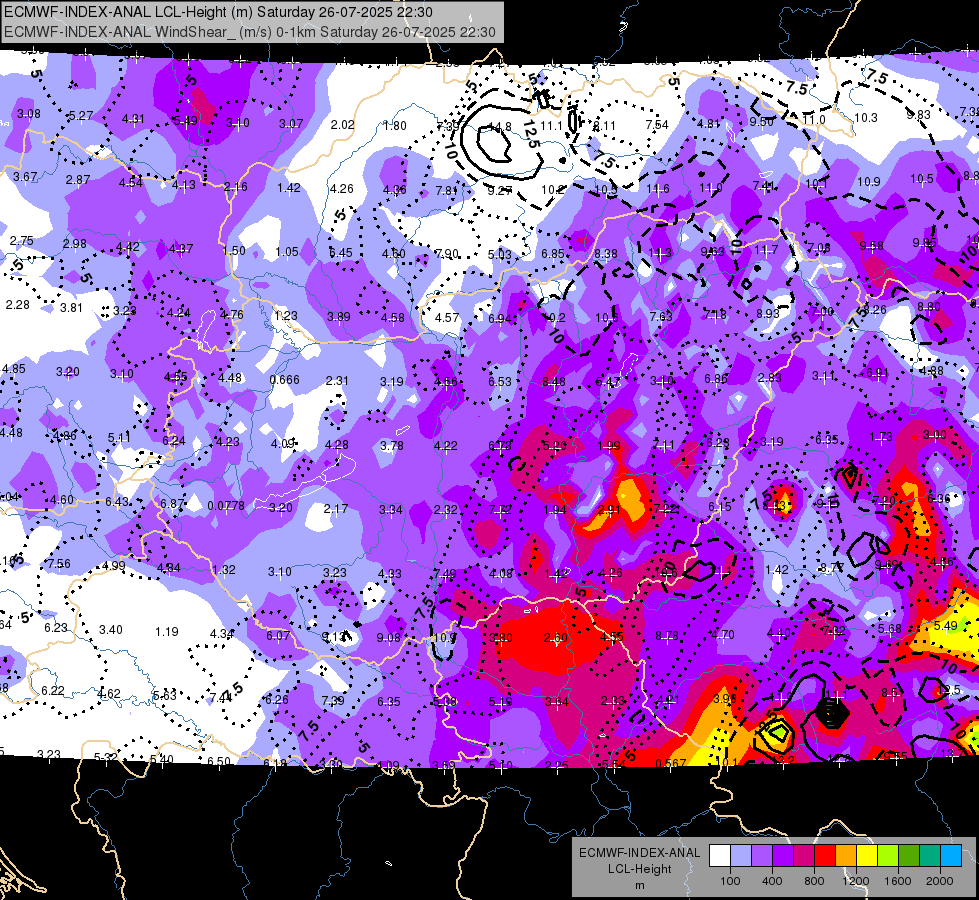Click the magenta legend color box
Image resolution: width=979 pixels, height=900 pixels.
coord(804,855)
